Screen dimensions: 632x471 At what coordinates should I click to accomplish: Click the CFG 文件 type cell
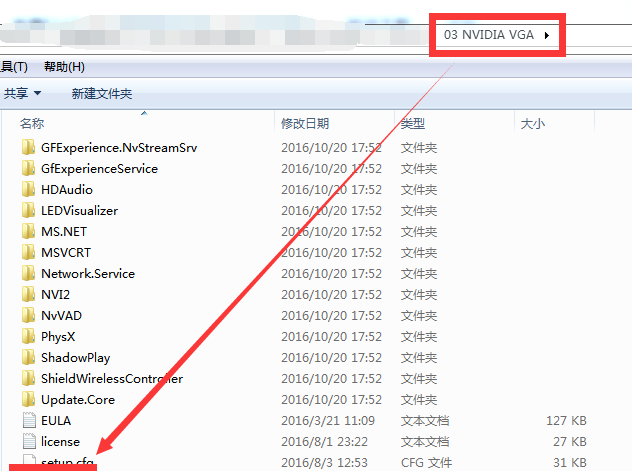coord(426,463)
